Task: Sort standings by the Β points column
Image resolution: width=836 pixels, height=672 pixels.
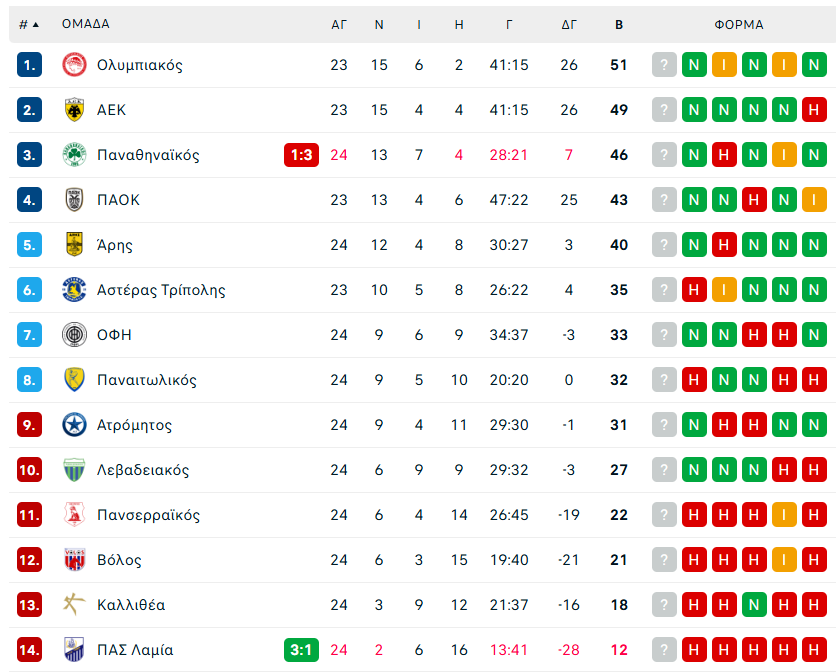Action: [x=619, y=24]
